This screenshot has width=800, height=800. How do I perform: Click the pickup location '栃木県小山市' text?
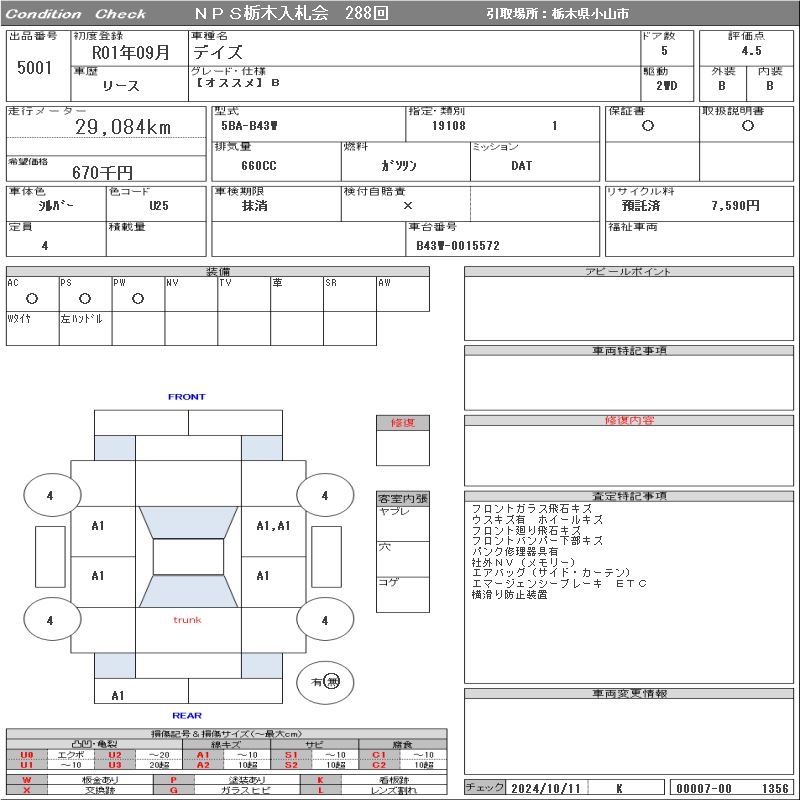[590, 14]
